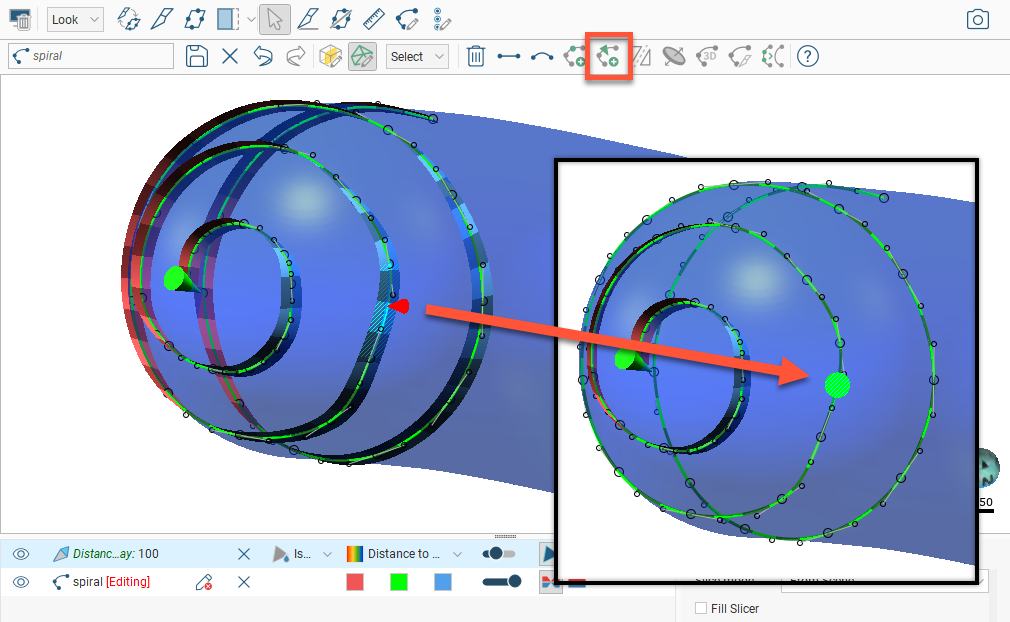Screen dimensions: 1010x622
Task: Toggle visibility of the spiral layer
Action: point(21,582)
